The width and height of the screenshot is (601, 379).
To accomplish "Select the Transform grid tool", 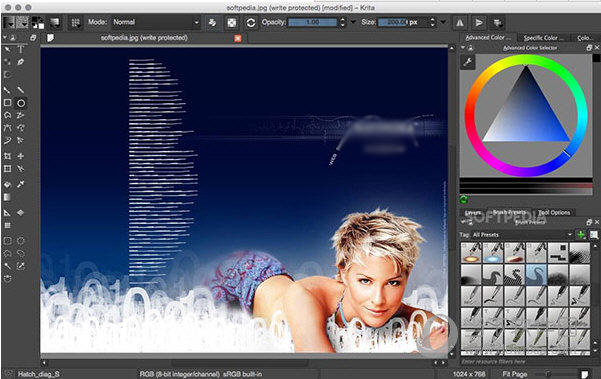I will tap(7, 169).
